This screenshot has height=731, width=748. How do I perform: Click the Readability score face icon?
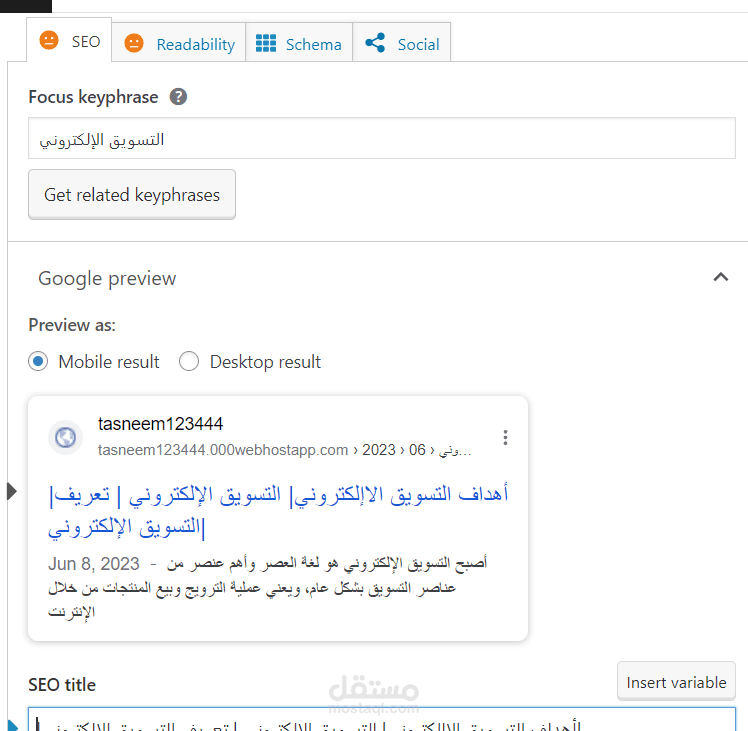(134, 43)
